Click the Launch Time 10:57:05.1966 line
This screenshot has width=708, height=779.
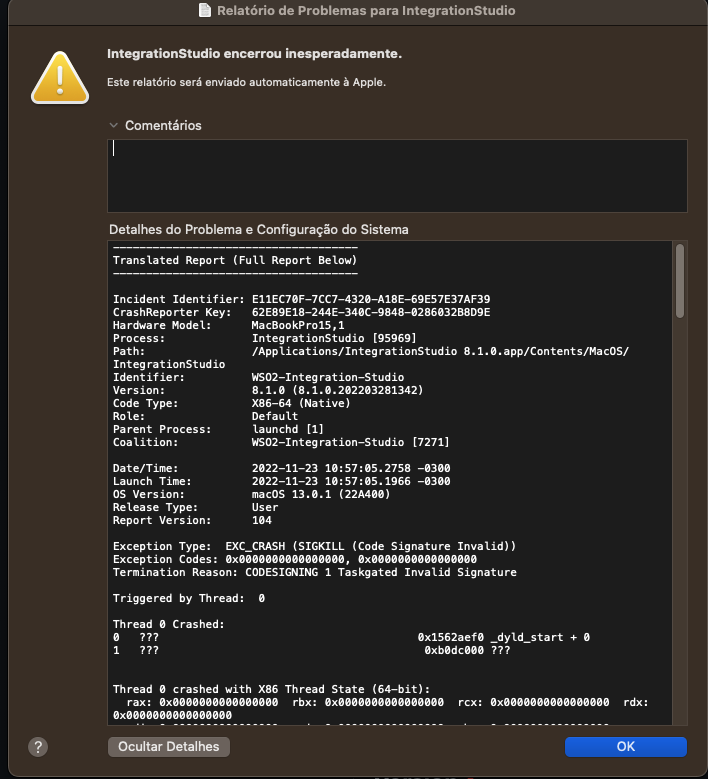point(281,481)
